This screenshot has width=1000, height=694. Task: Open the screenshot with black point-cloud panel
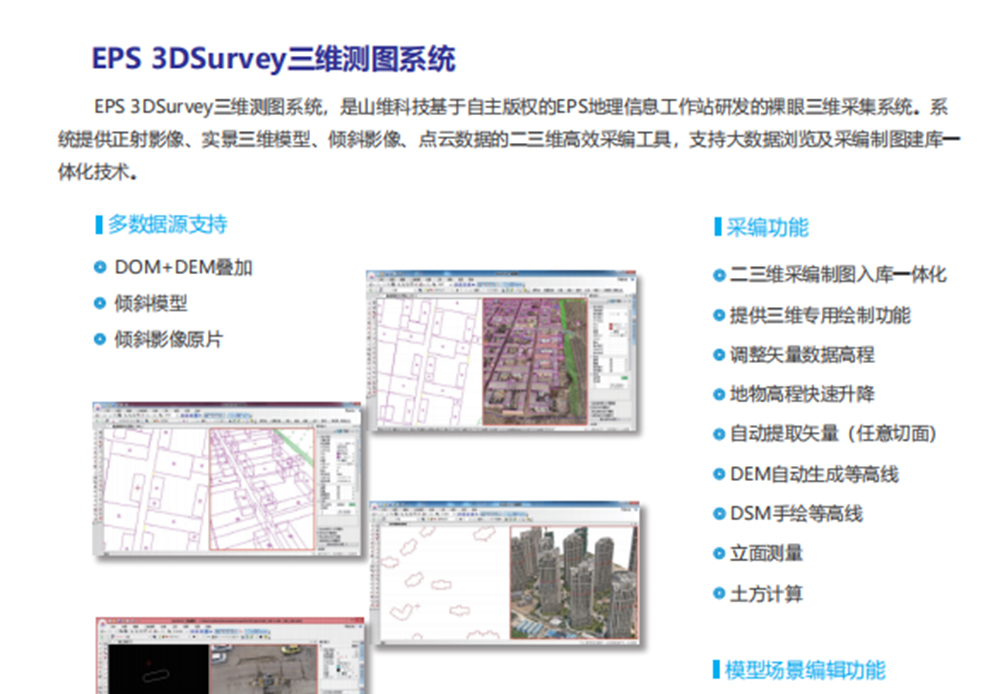230,656
